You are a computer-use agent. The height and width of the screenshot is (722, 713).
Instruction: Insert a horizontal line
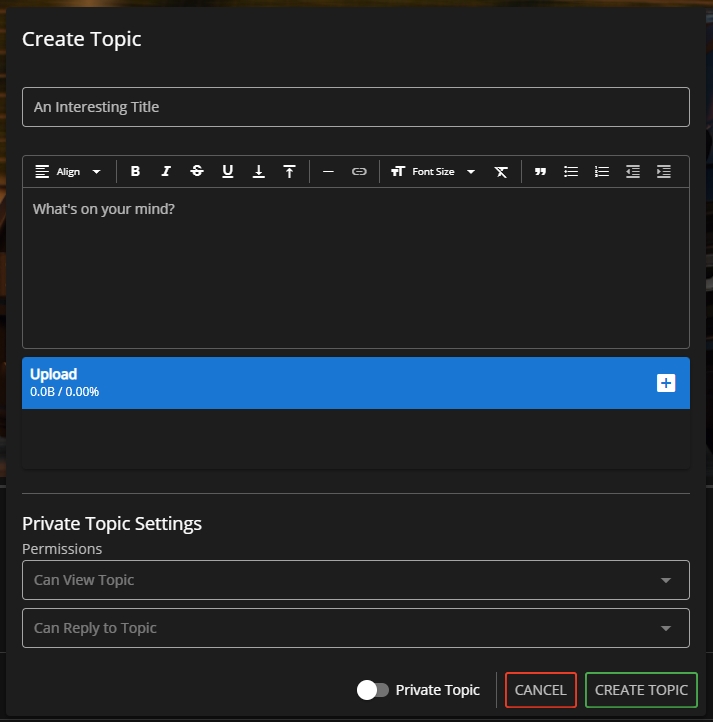(x=328, y=172)
